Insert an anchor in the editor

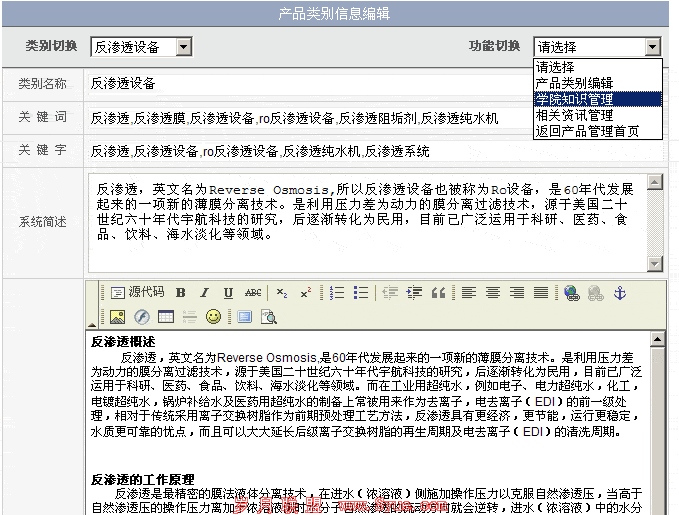[619, 293]
